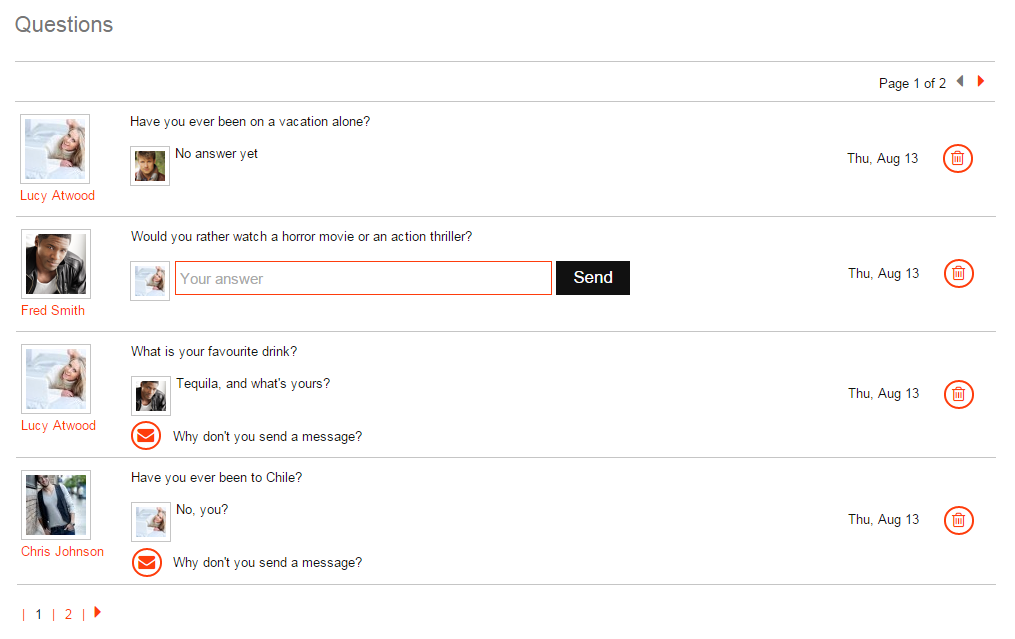
Task: Select page 1 in bottom pagination
Action: [x=39, y=614]
